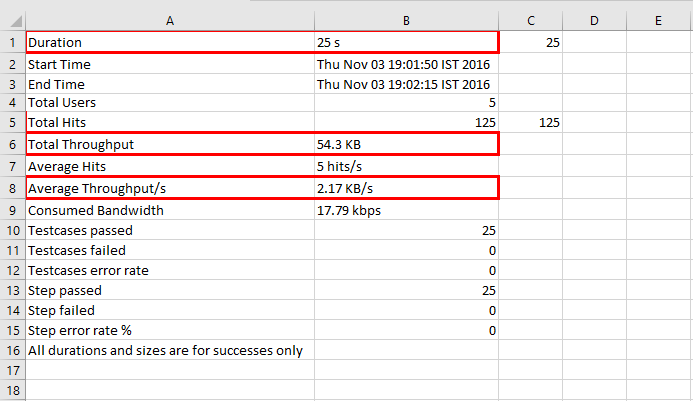Click cell C5 showing 125

click(530, 122)
